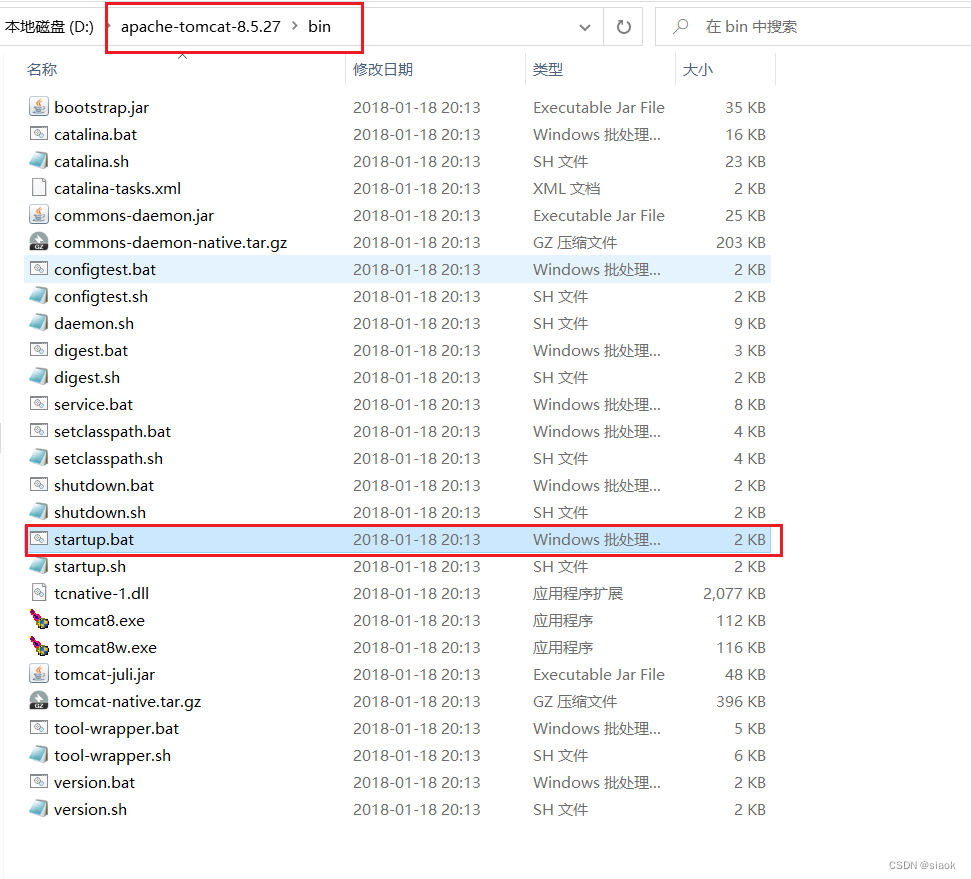This screenshot has height=879, width=971.
Task: Select the setclasspath.bat file name
Action: tap(113, 432)
